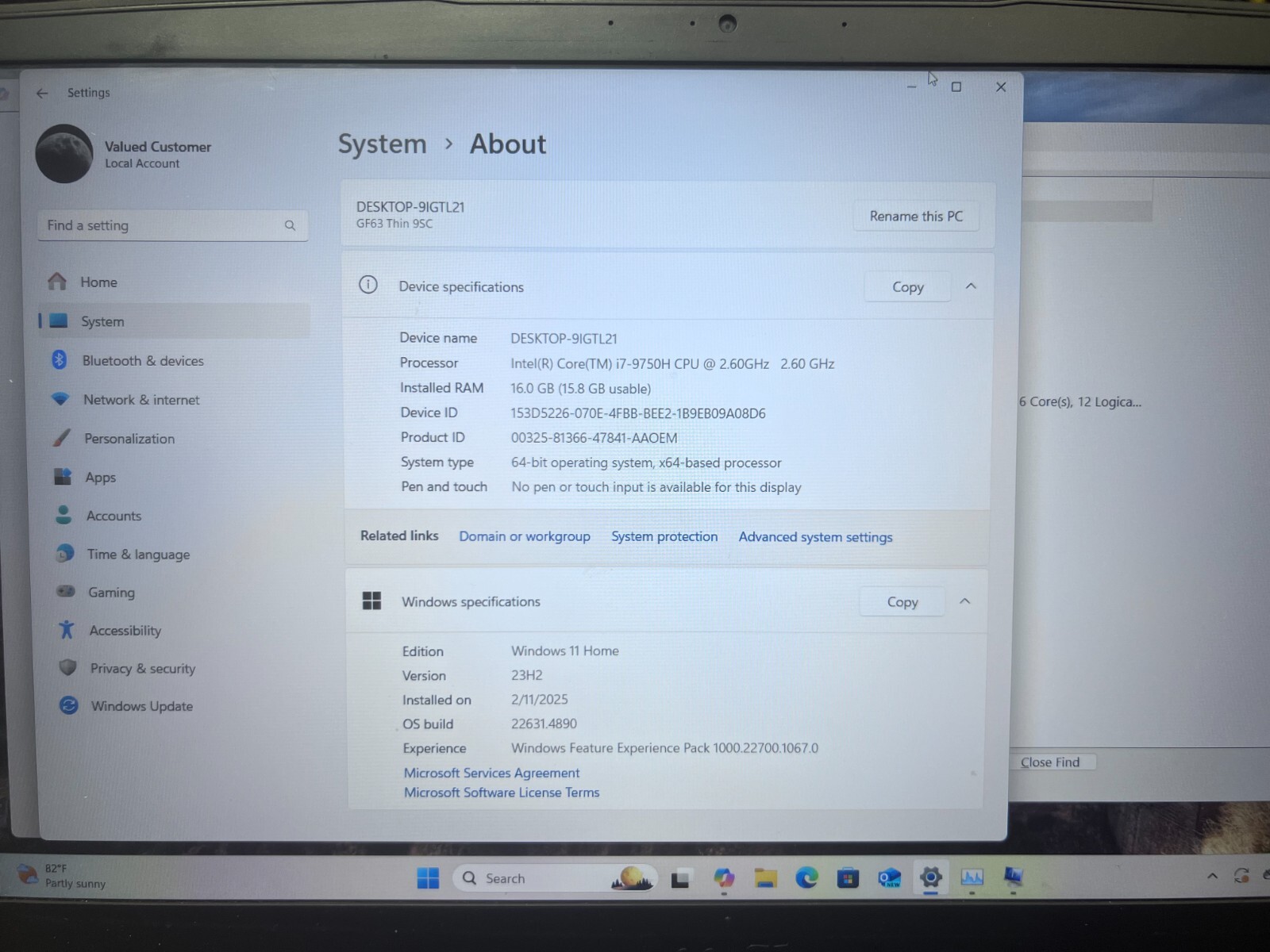Viewport: 1270px width, 952px height.
Task: Click the System breadcrumb in the header
Action: pyautogui.click(x=383, y=144)
